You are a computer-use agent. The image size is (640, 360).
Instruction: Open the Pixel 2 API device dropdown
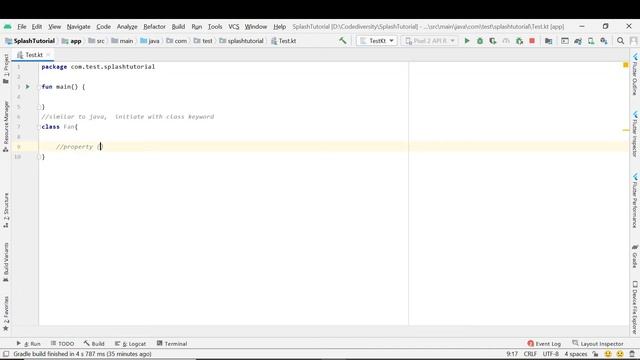tap(429, 41)
